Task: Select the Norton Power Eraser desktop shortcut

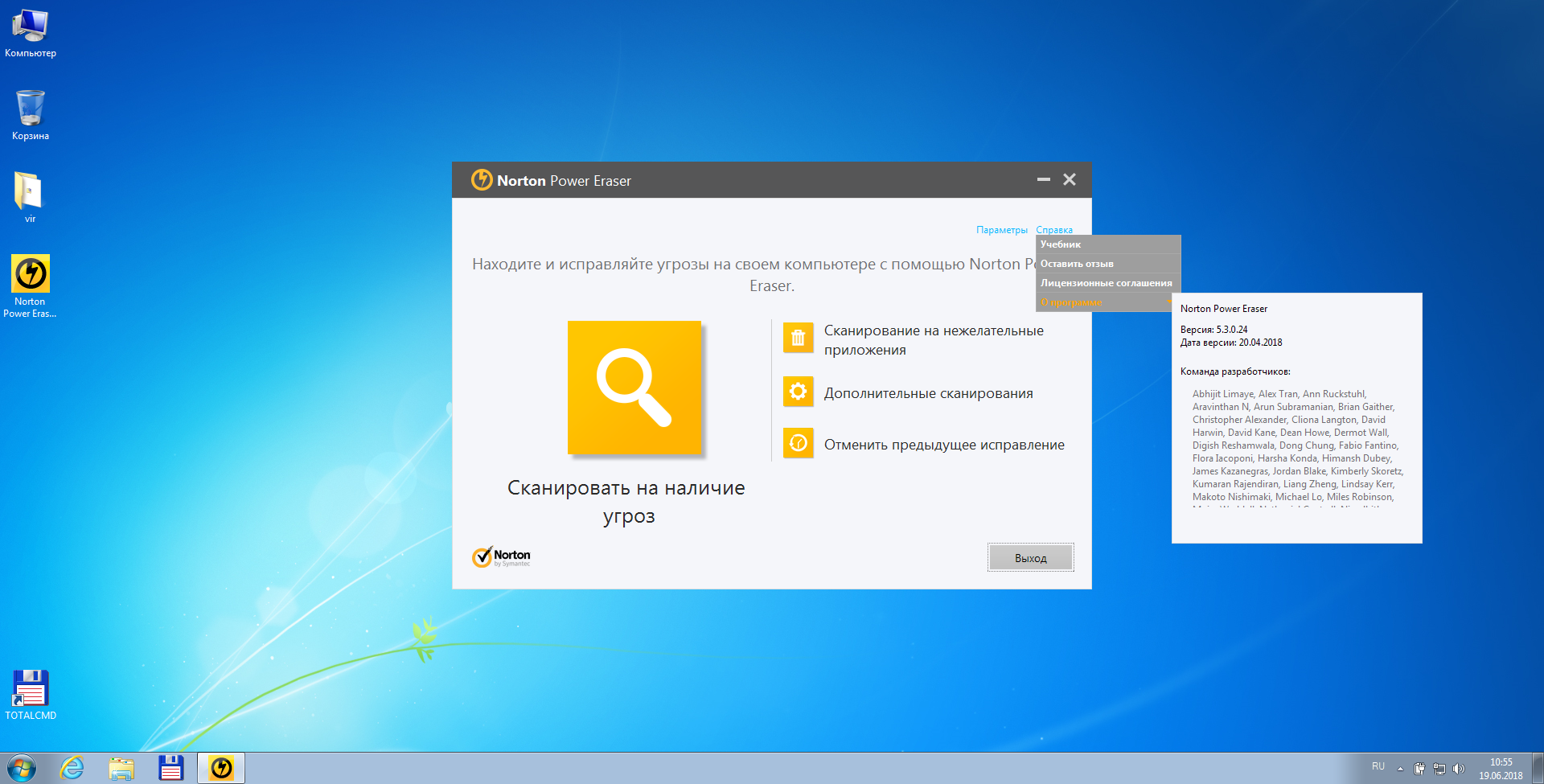Action: pyautogui.click(x=30, y=286)
